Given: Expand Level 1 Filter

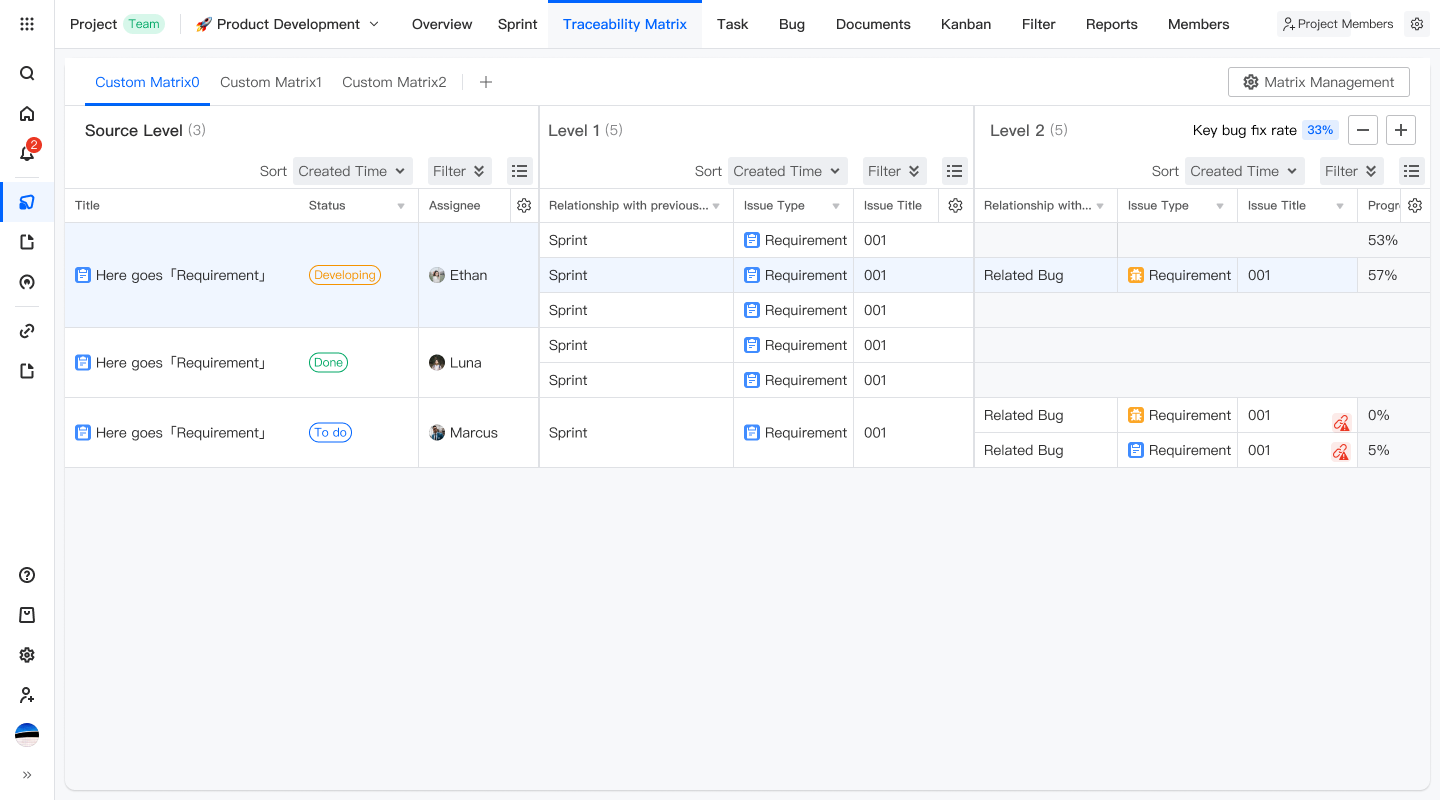Looking at the screenshot, I should coord(895,171).
